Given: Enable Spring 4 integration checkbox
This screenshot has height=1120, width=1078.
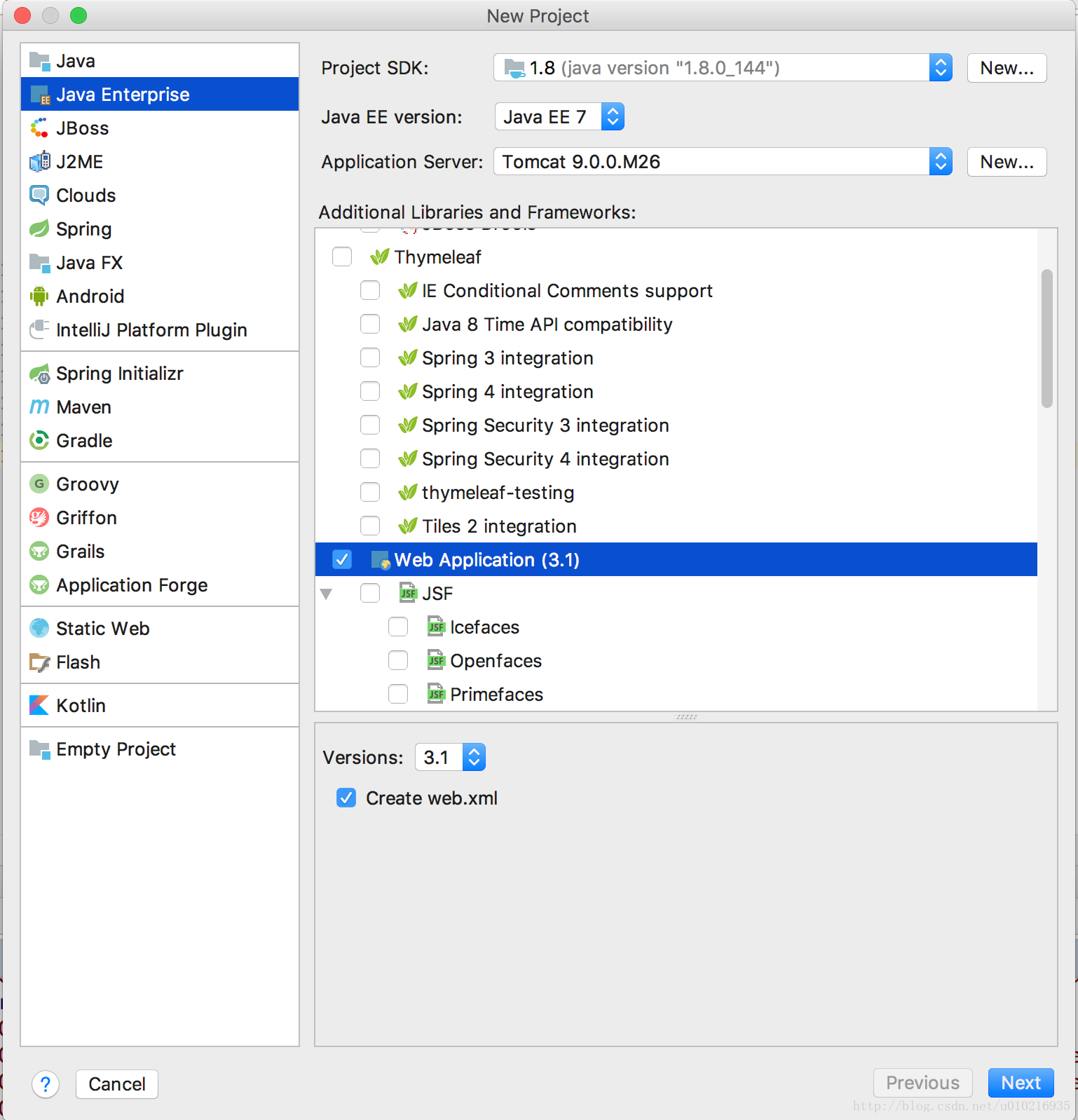Looking at the screenshot, I should (x=370, y=392).
